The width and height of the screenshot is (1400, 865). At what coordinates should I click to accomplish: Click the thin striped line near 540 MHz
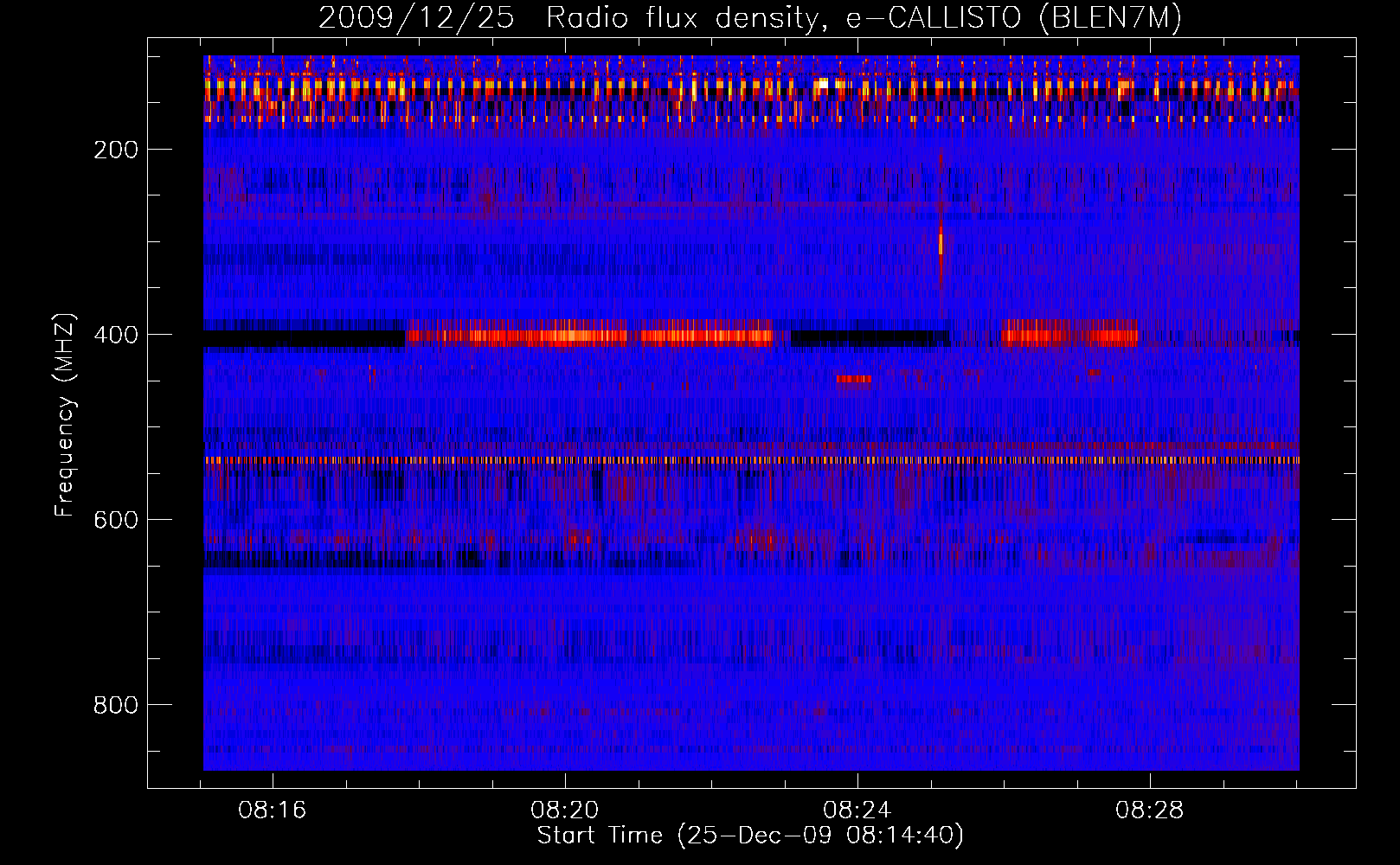(751, 460)
